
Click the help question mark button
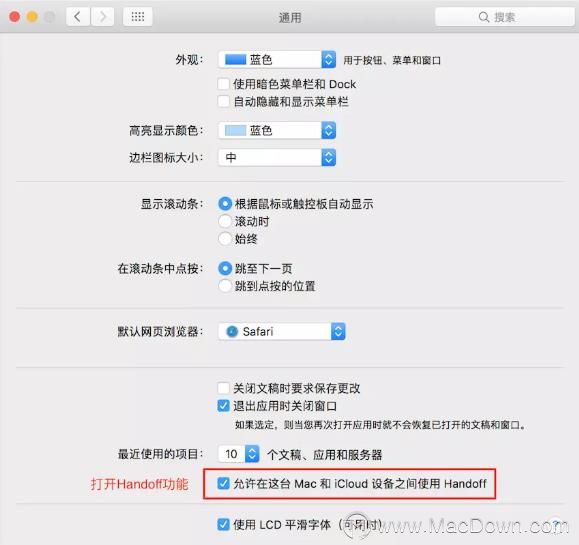(x=555, y=524)
